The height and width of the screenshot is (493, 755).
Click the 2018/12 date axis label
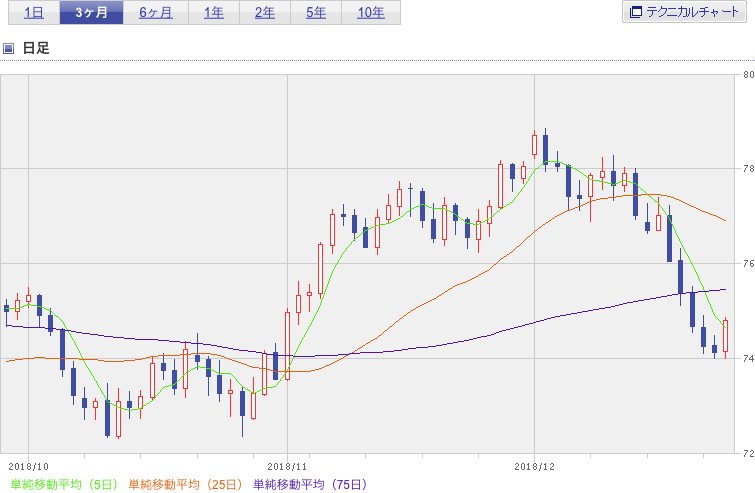point(534,467)
